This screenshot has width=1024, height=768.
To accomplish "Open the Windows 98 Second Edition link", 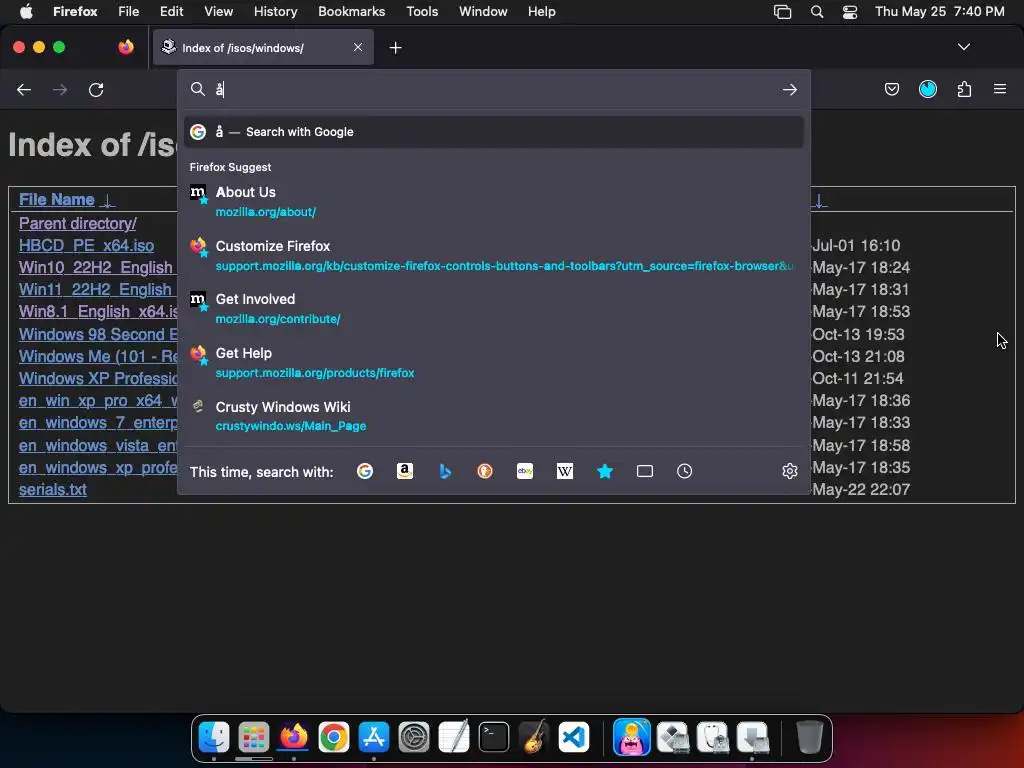I will click(97, 334).
